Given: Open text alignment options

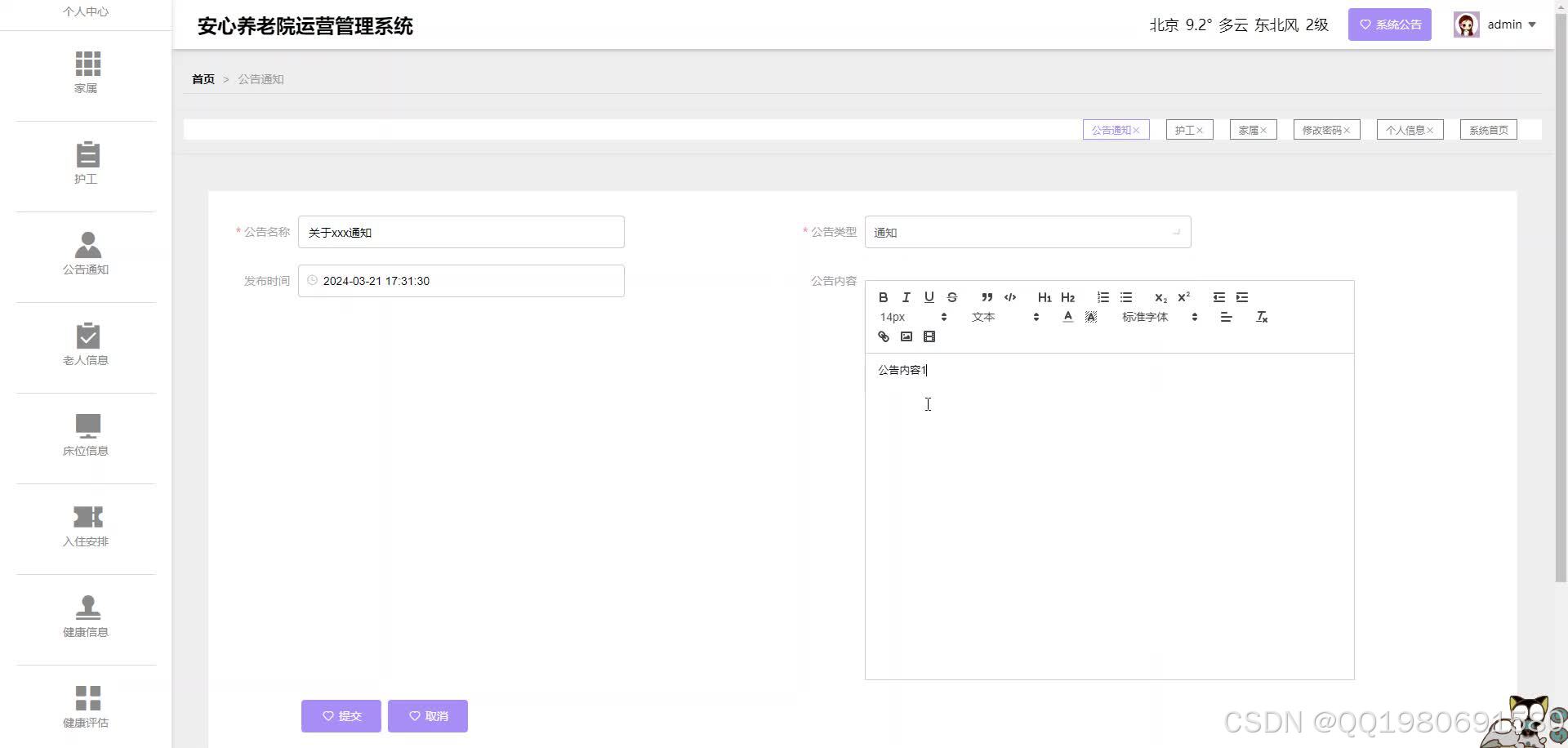Looking at the screenshot, I should point(1226,317).
